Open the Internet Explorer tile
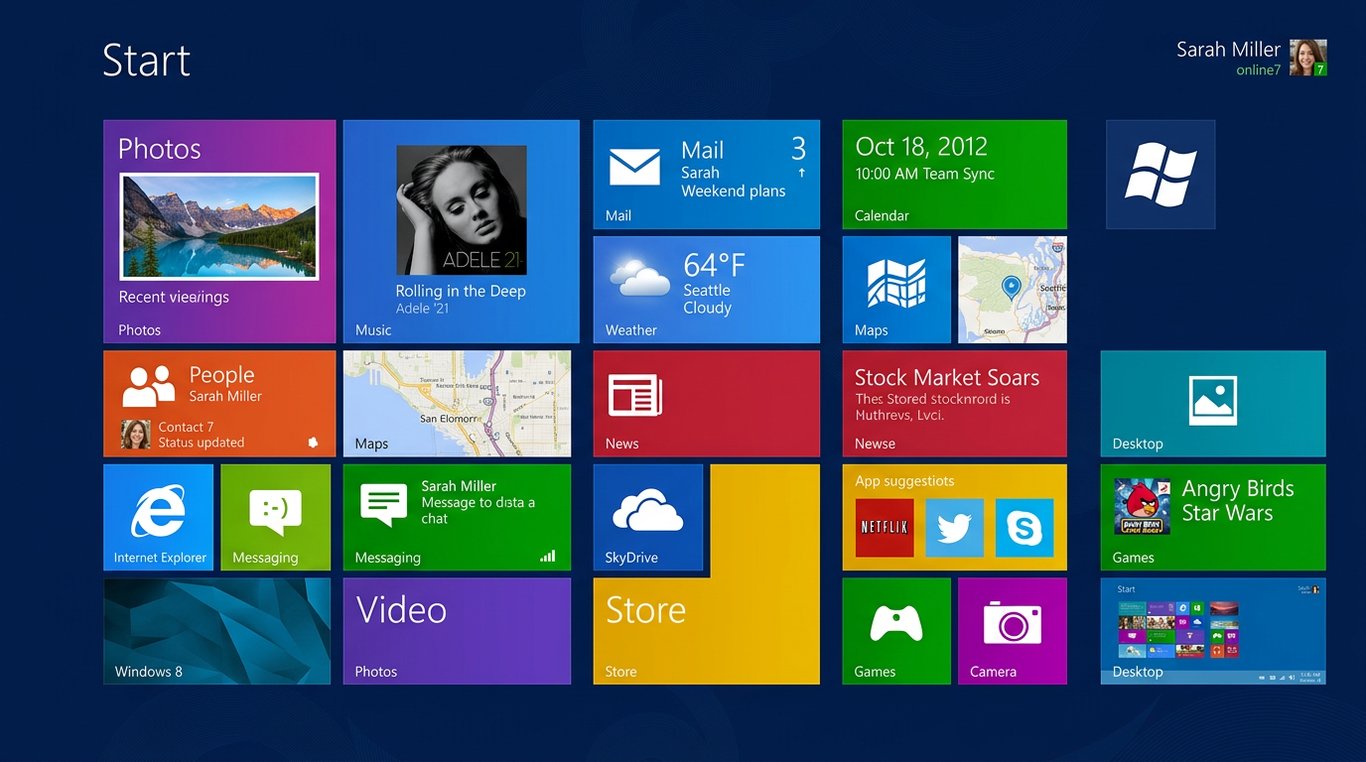The image size is (1366, 762). 158,517
